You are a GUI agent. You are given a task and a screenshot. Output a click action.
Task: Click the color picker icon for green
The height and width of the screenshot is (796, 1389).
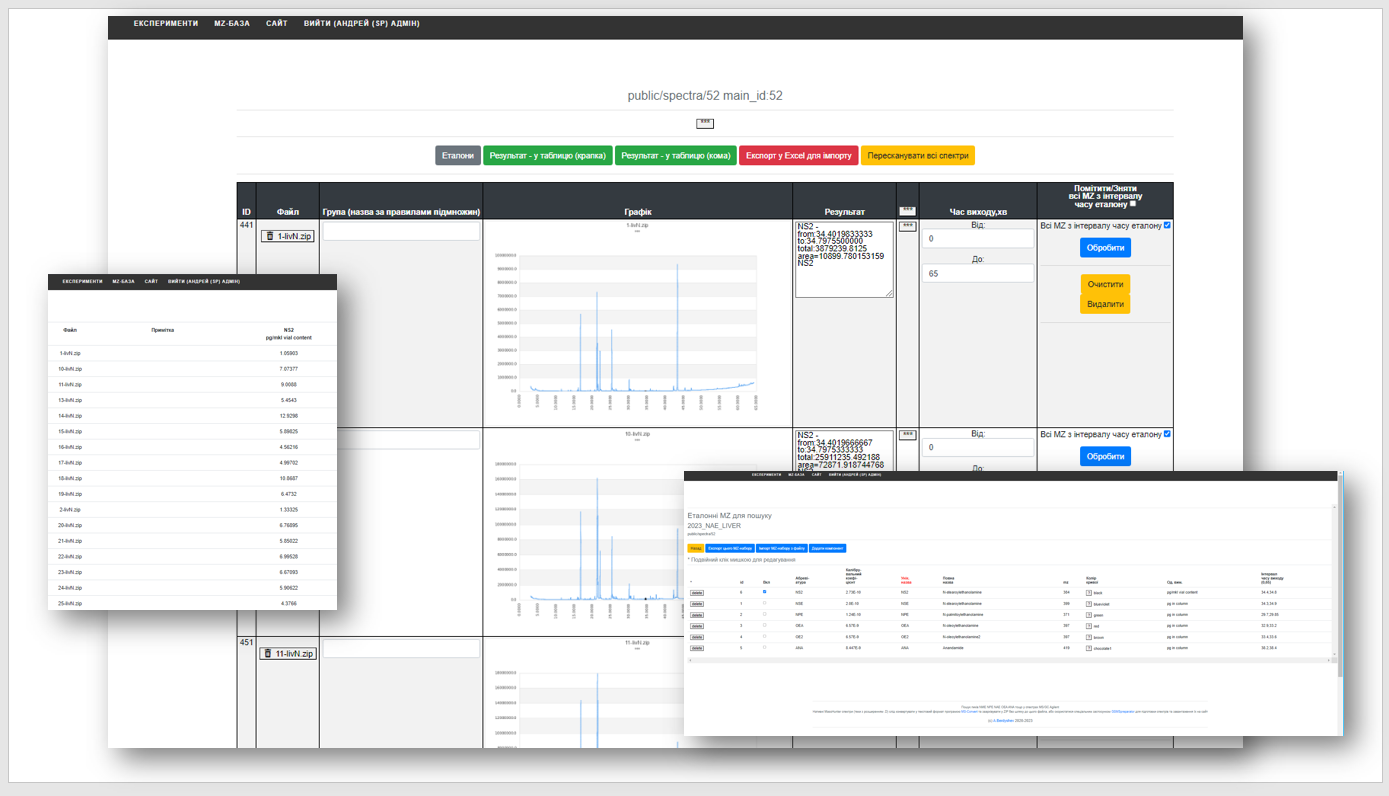click(x=1088, y=615)
